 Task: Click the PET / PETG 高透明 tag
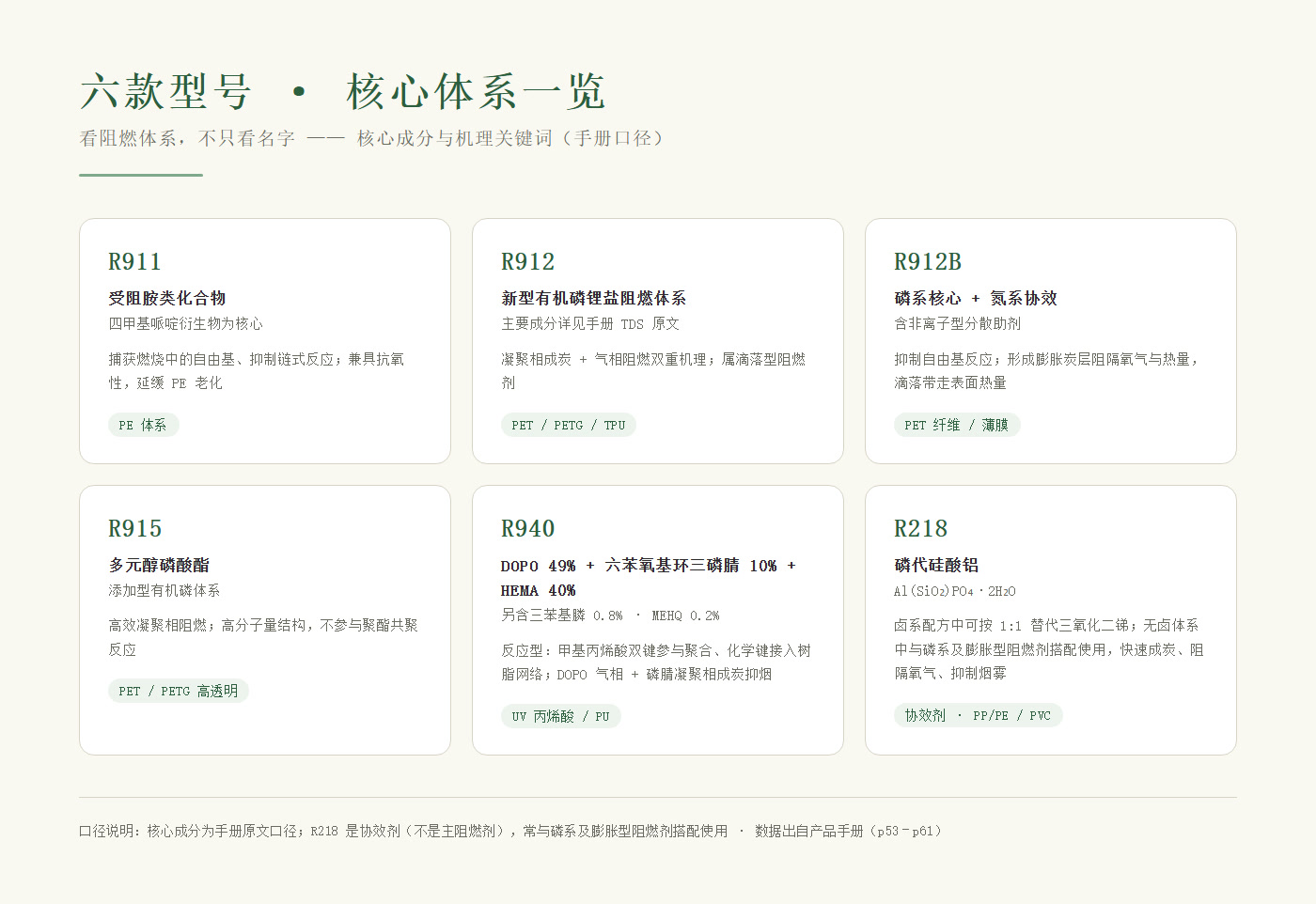[179, 691]
